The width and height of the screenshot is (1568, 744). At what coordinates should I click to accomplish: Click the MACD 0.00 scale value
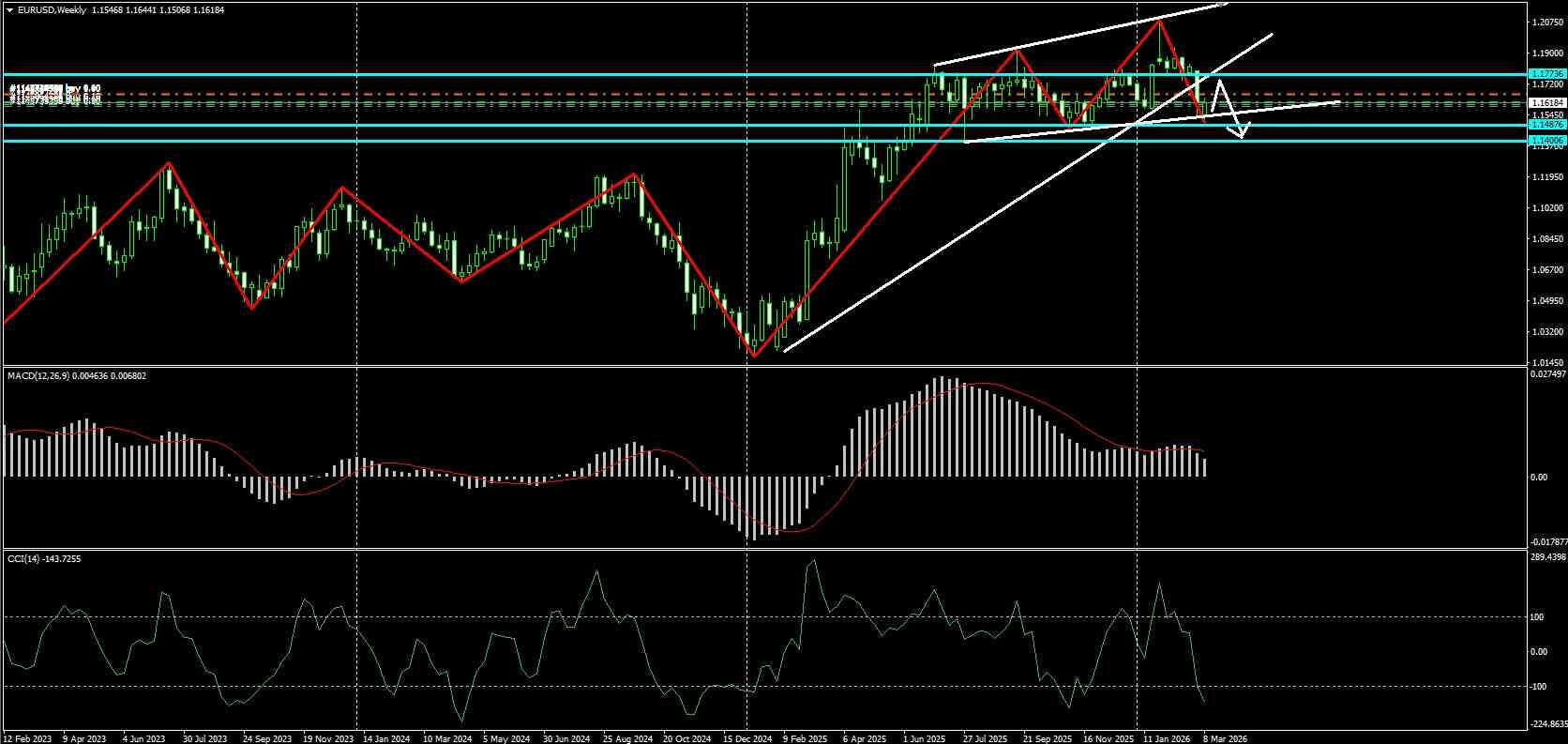click(1538, 477)
